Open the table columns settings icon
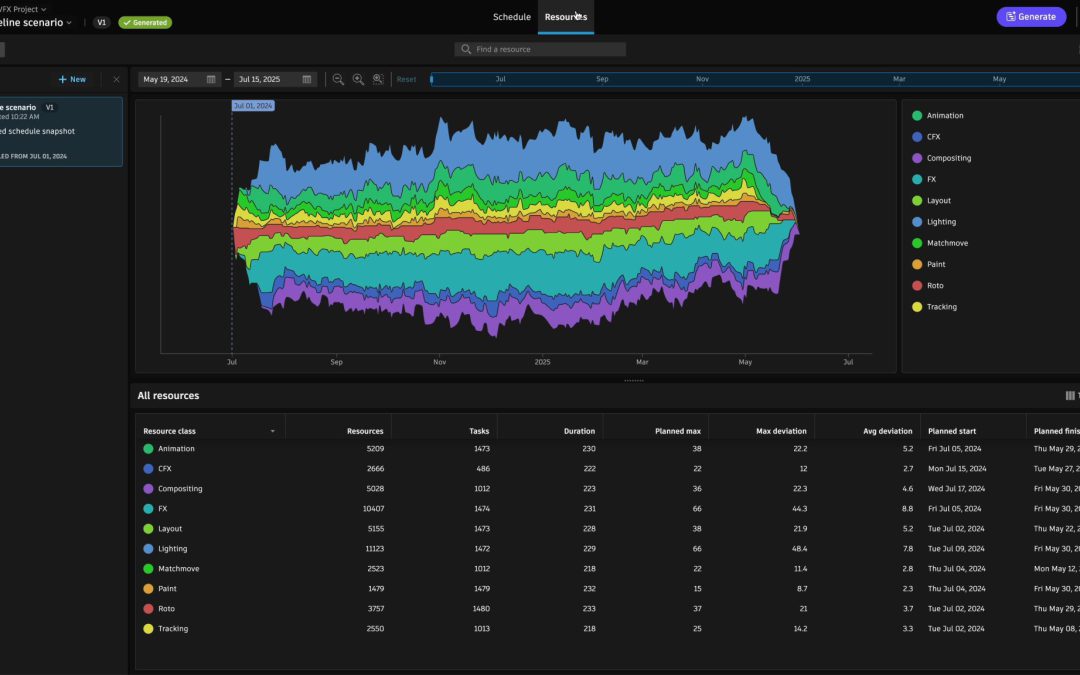The height and width of the screenshot is (675, 1080). pyautogui.click(x=1070, y=395)
